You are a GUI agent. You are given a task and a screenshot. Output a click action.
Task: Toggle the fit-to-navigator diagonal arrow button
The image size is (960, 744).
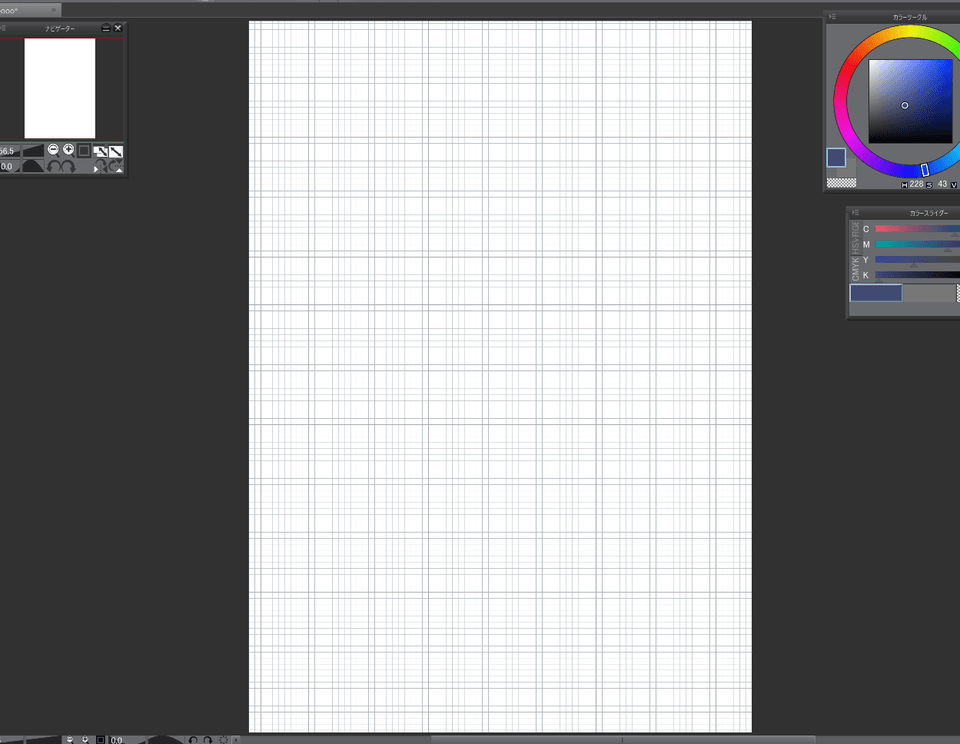116,151
